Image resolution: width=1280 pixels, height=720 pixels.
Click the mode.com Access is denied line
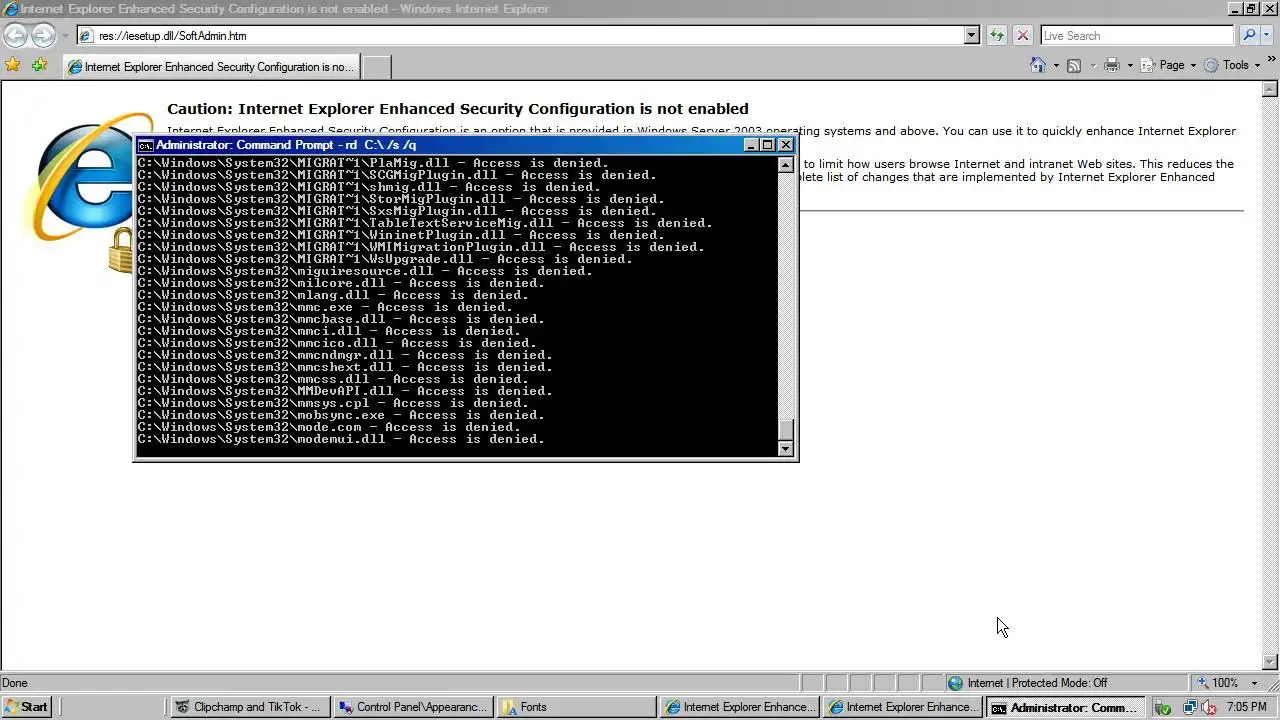click(x=329, y=427)
